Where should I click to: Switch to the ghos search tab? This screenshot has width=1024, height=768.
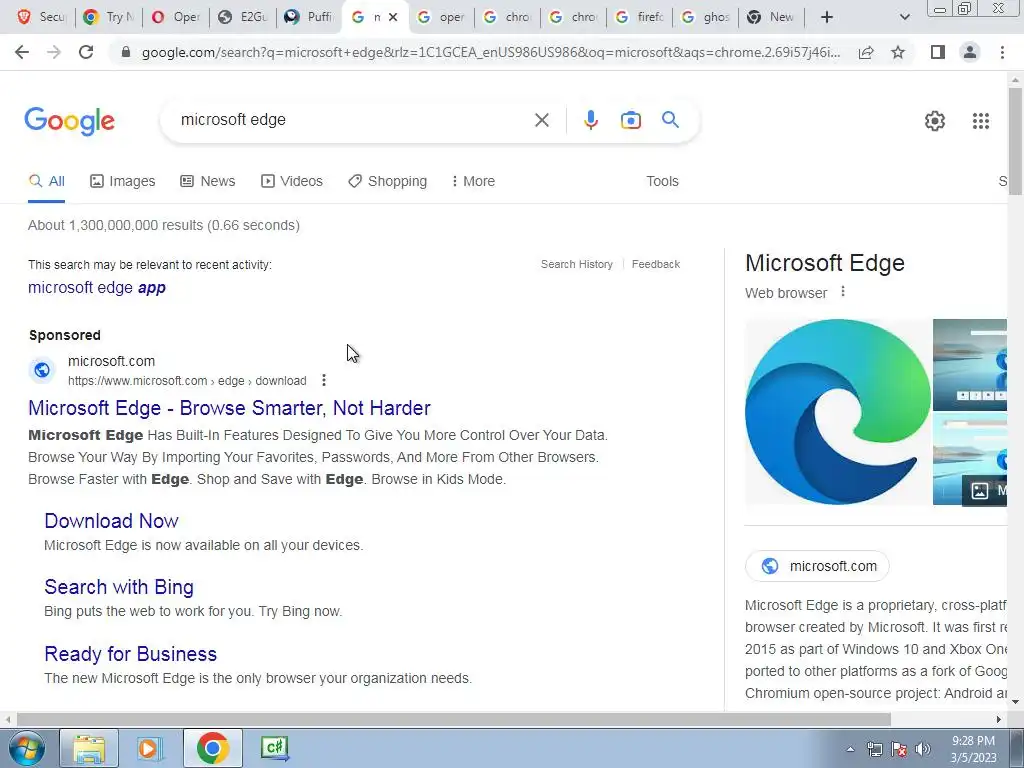point(706,17)
